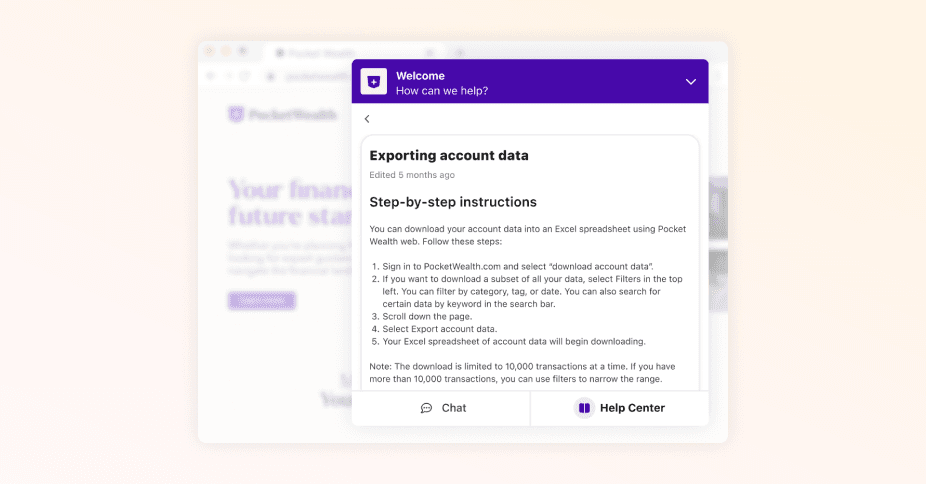
Task: Click the purple button under the hero text
Action: (x=261, y=300)
